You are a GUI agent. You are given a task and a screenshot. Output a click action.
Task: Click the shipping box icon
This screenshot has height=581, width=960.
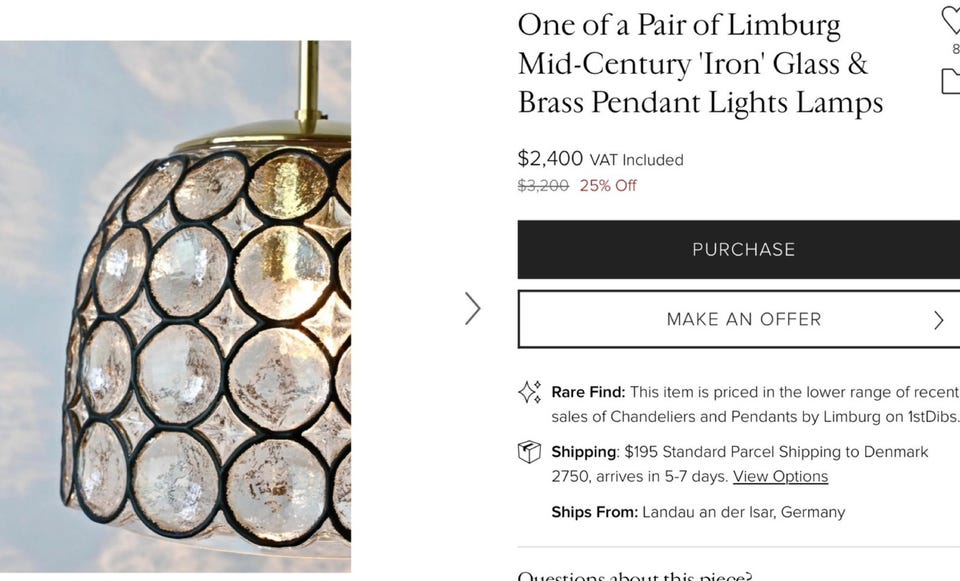tap(529, 452)
